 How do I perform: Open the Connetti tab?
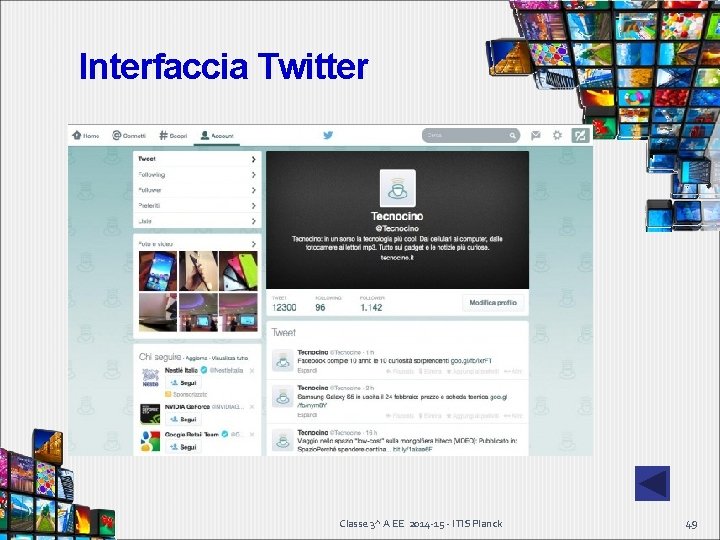coord(129,135)
